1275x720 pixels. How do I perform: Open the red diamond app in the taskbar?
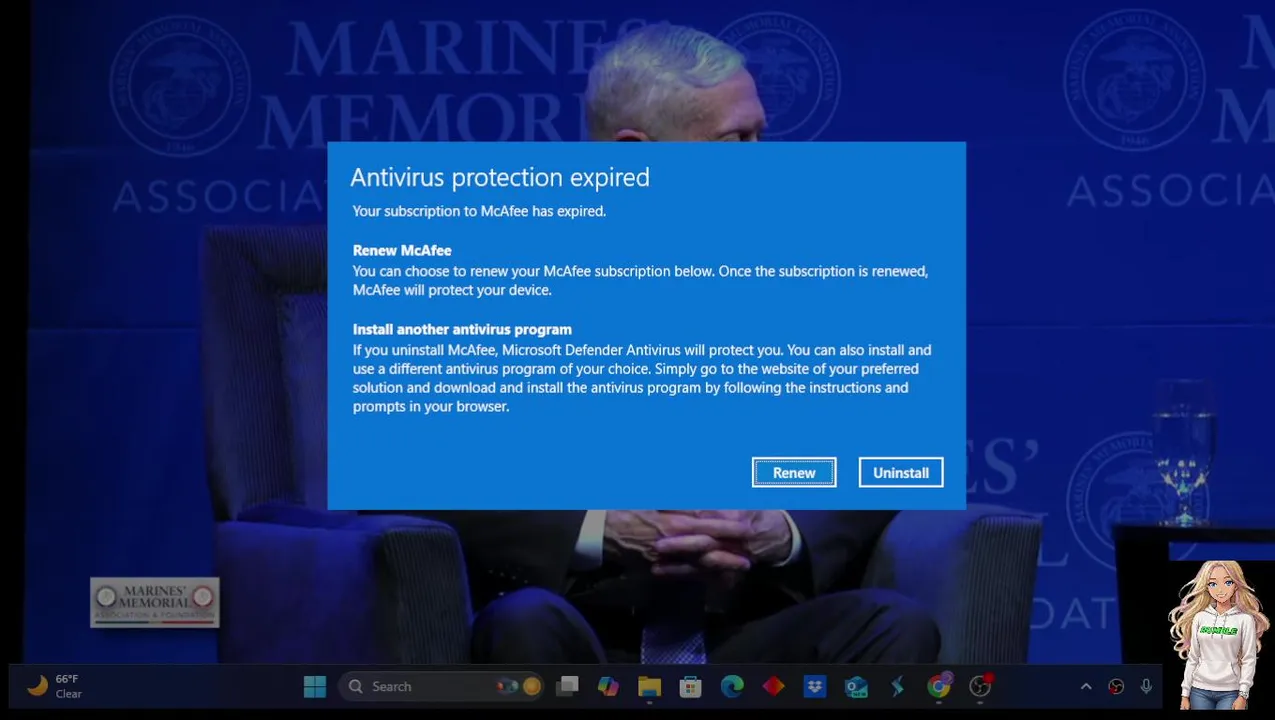773,686
